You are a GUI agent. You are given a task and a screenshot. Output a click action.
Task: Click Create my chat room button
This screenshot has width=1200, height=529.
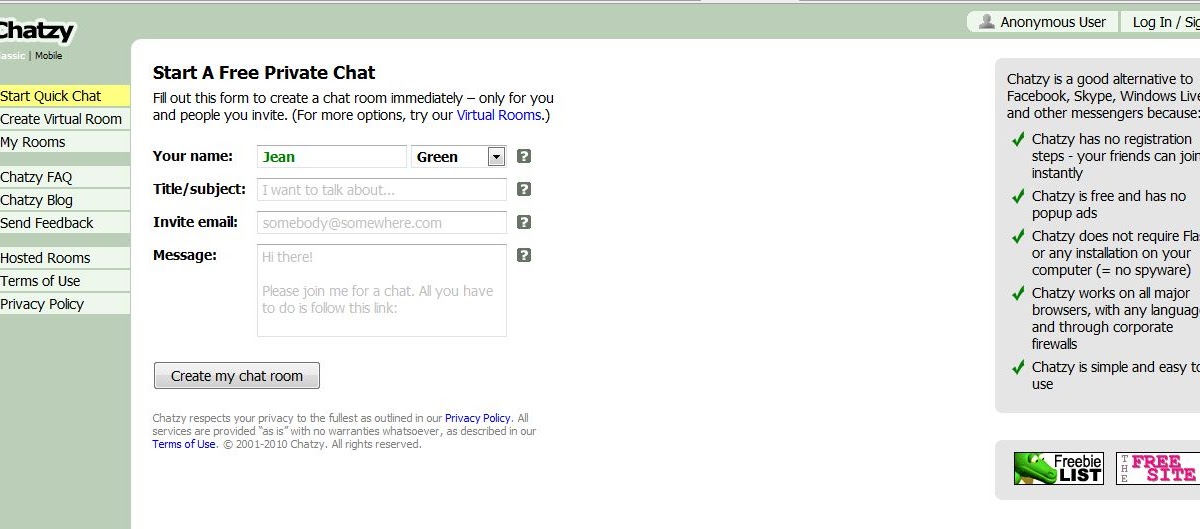[x=237, y=376]
